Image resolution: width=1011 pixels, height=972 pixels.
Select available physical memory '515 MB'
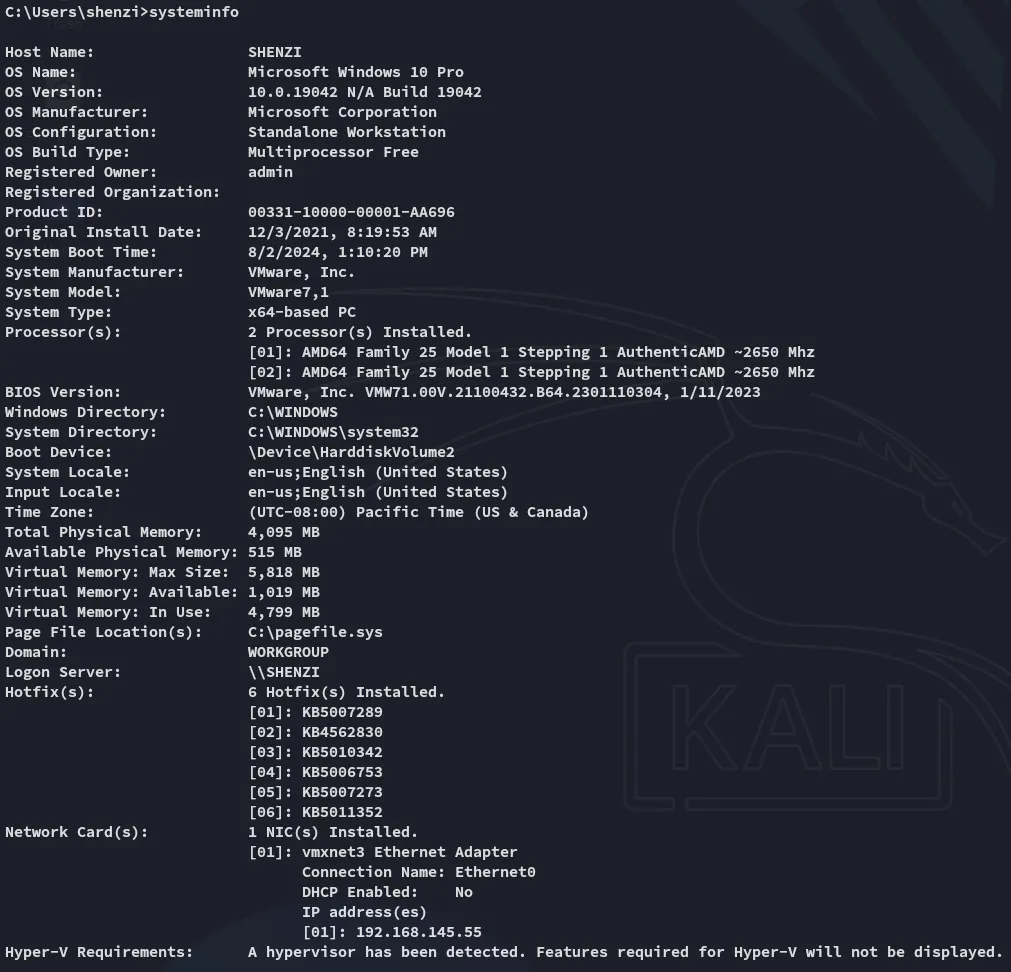coord(275,552)
